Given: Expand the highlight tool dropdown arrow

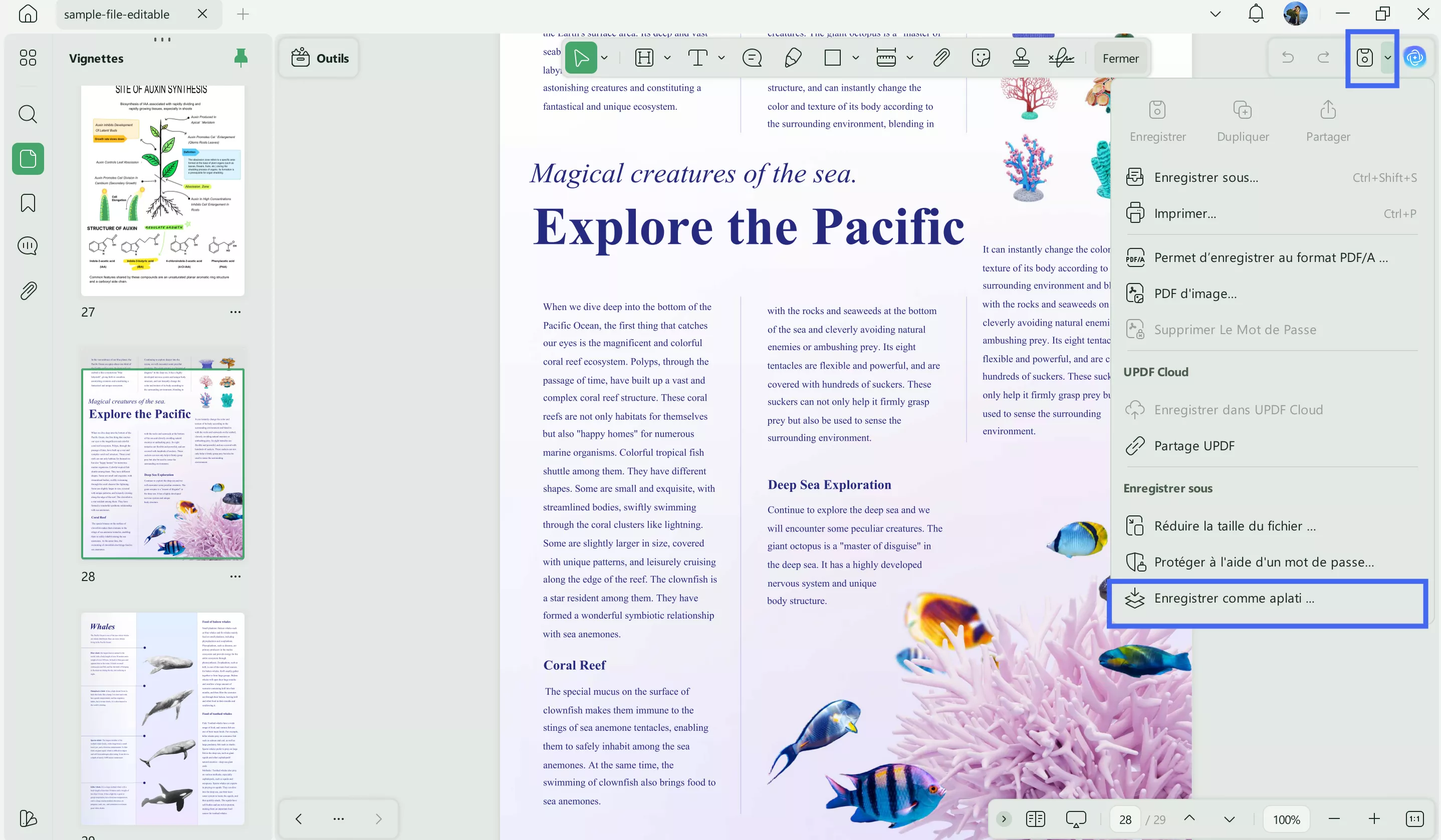Looking at the screenshot, I should point(667,58).
